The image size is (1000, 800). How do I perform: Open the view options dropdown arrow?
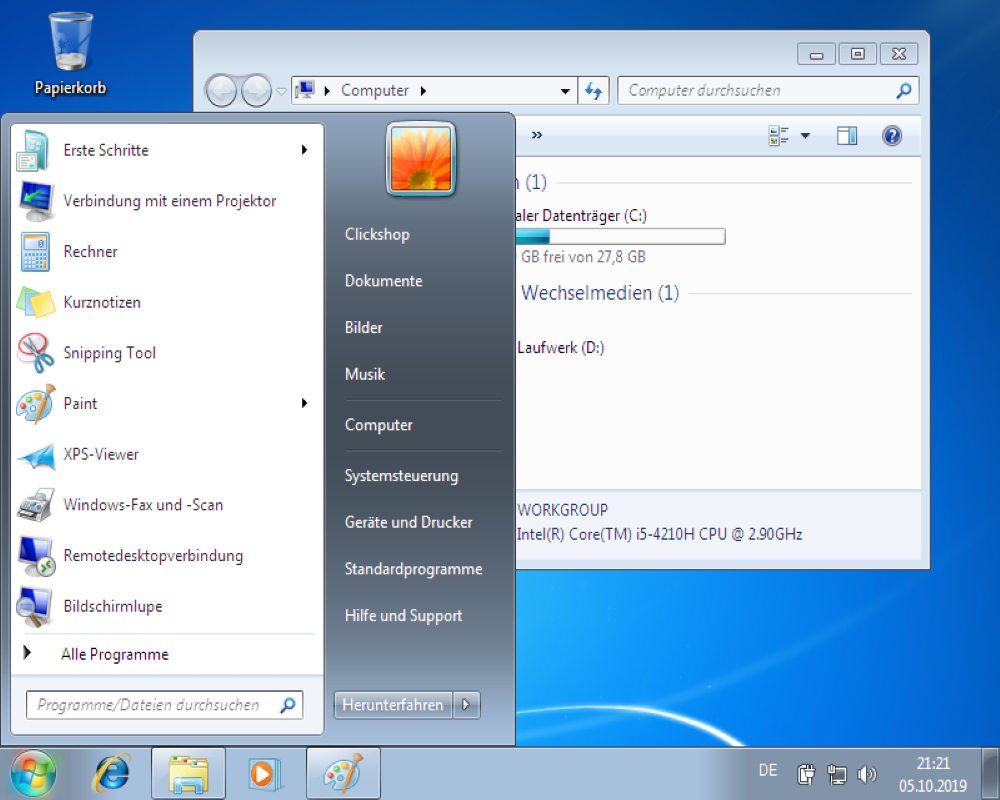point(805,135)
